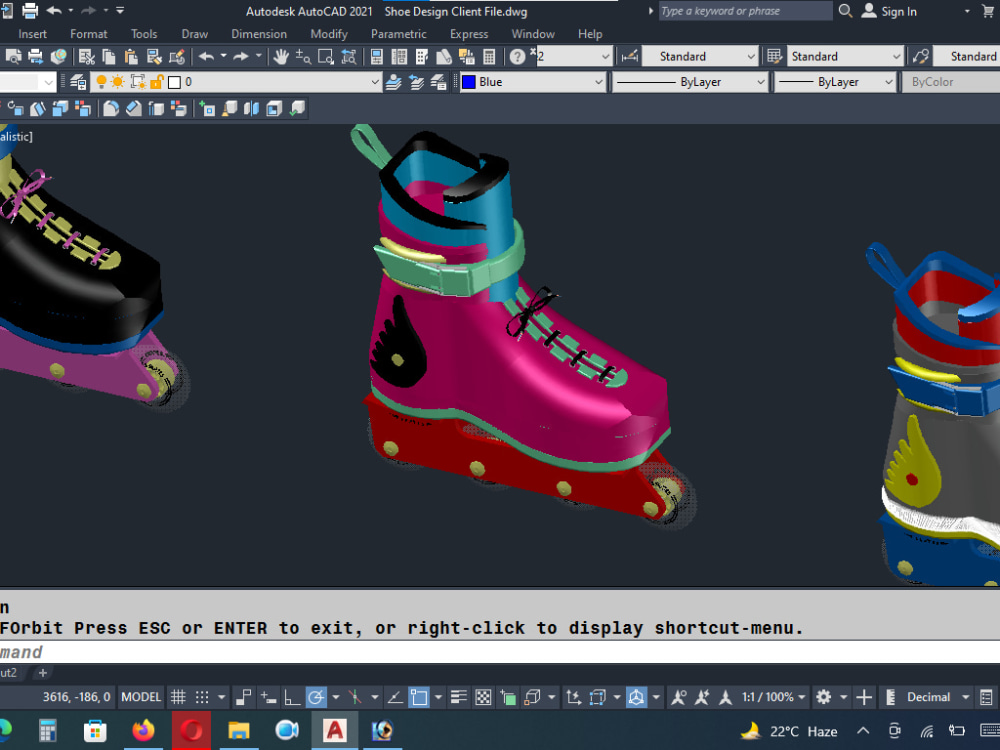Click the MODEL button in the status bar
Image resolution: width=1000 pixels, height=750 pixels.
[141, 697]
